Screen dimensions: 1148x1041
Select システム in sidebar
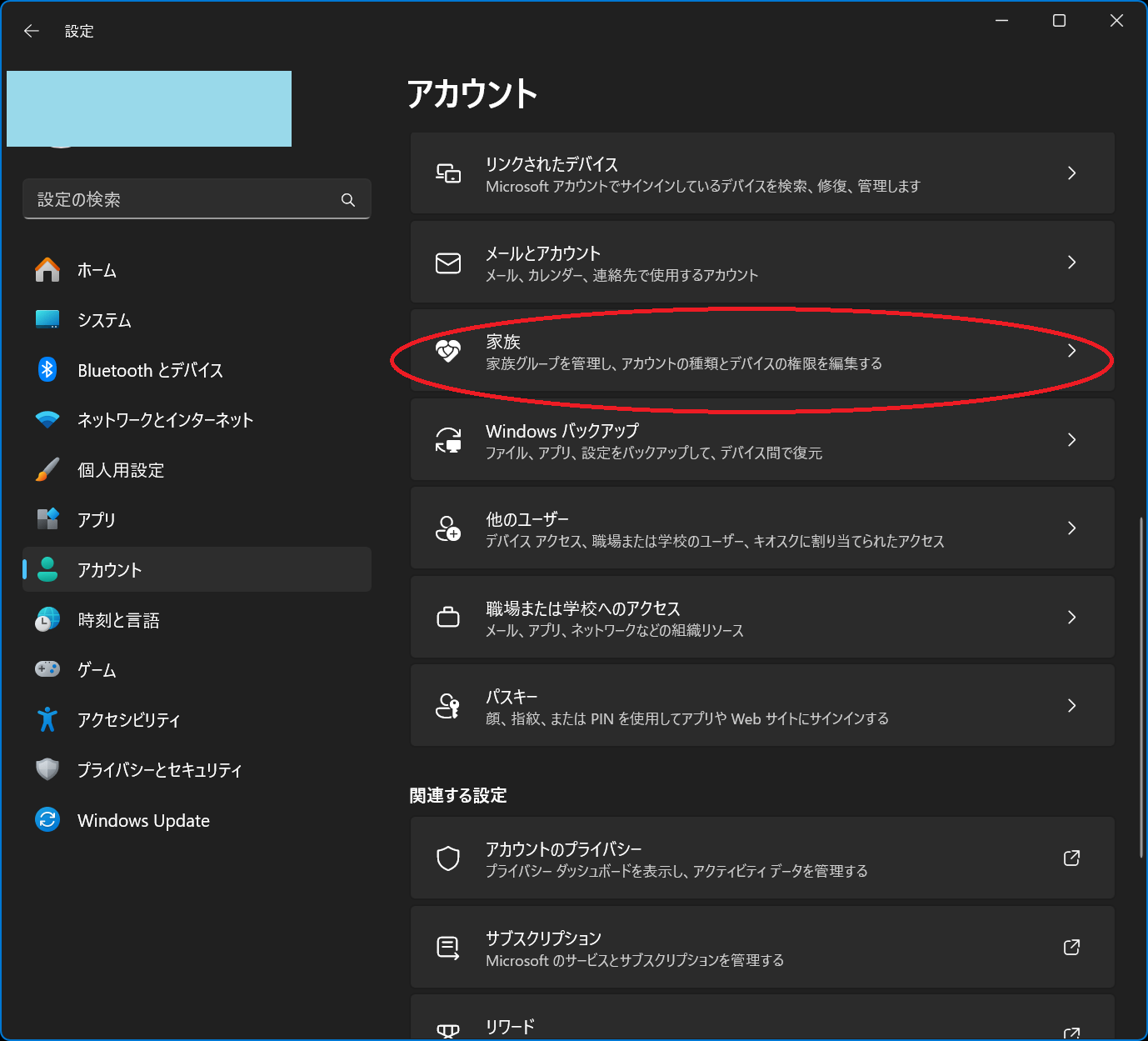tap(197, 320)
